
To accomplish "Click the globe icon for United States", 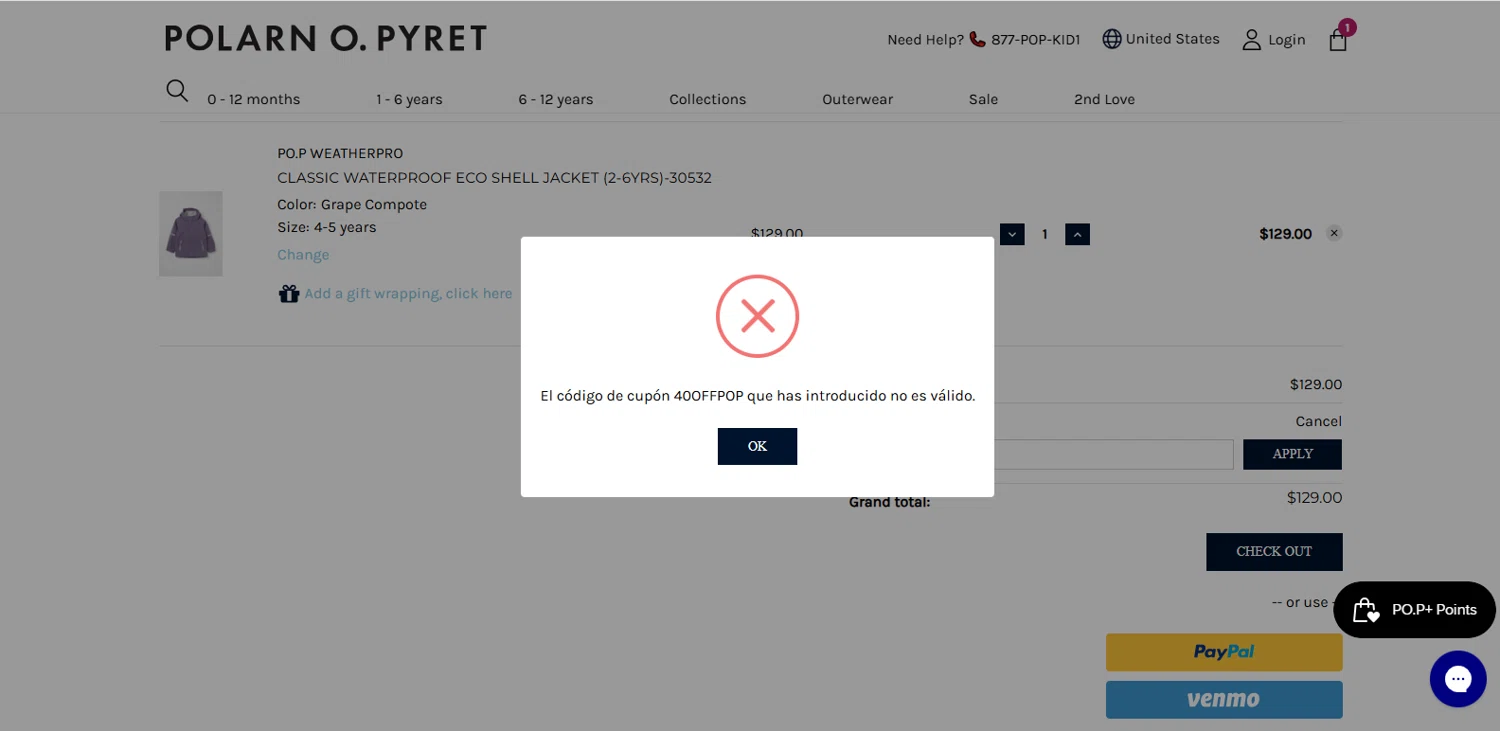I will pyautogui.click(x=1111, y=39).
